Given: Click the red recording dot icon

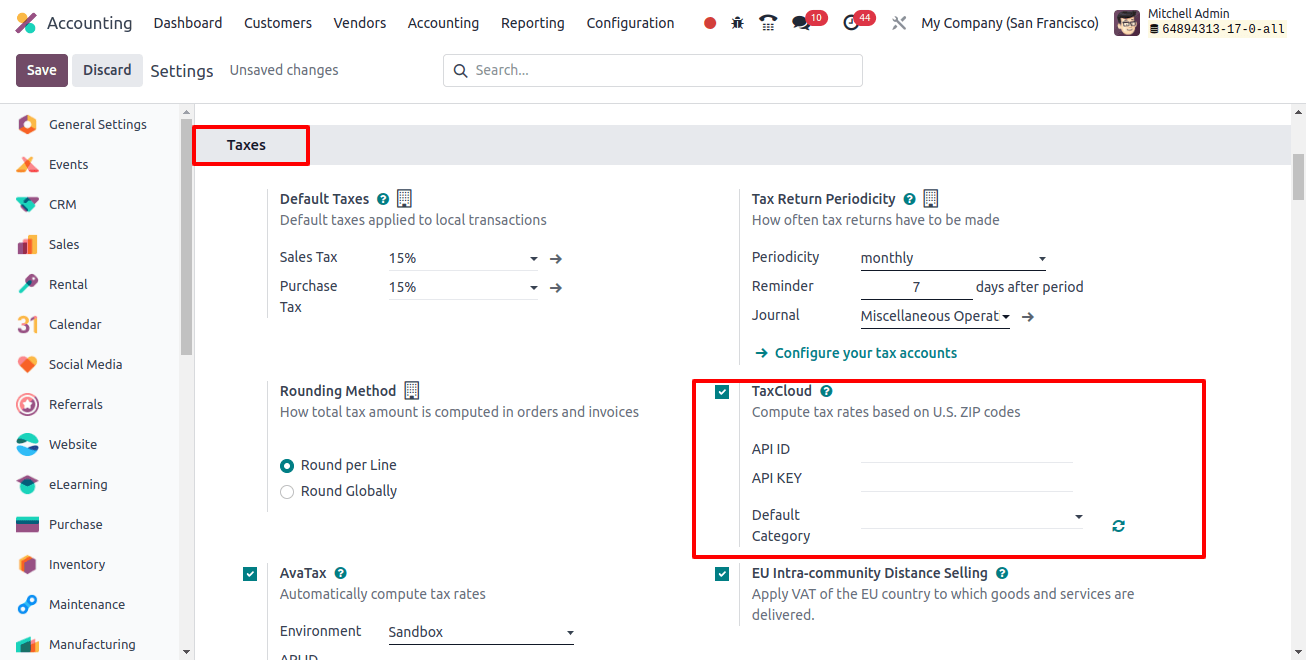Looking at the screenshot, I should coord(710,23).
